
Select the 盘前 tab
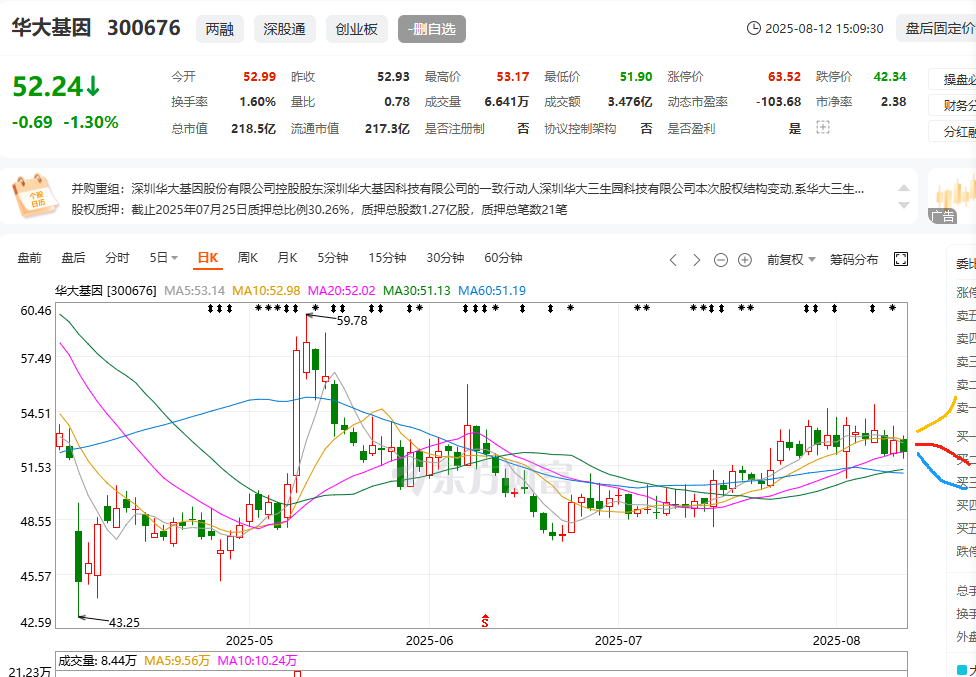click(x=29, y=258)
